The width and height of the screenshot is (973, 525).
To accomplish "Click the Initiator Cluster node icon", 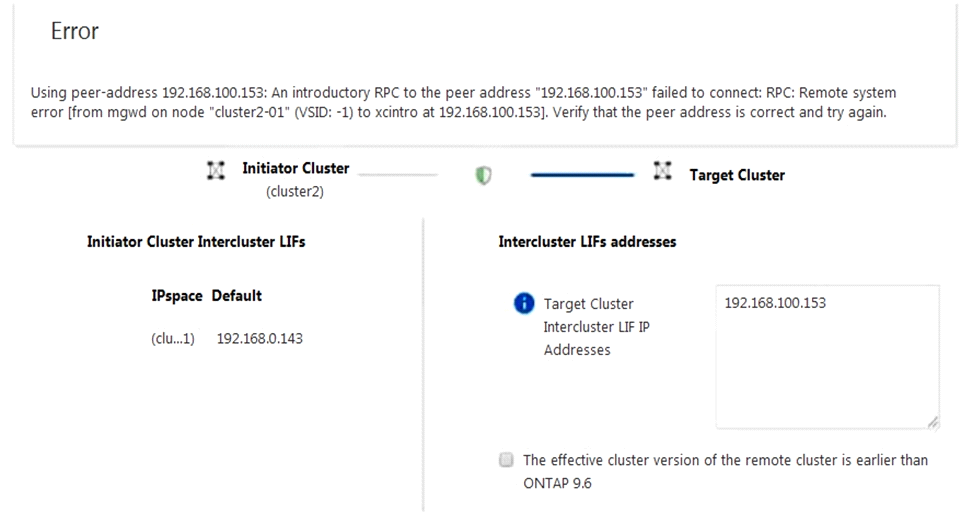I will pos(215,170).
